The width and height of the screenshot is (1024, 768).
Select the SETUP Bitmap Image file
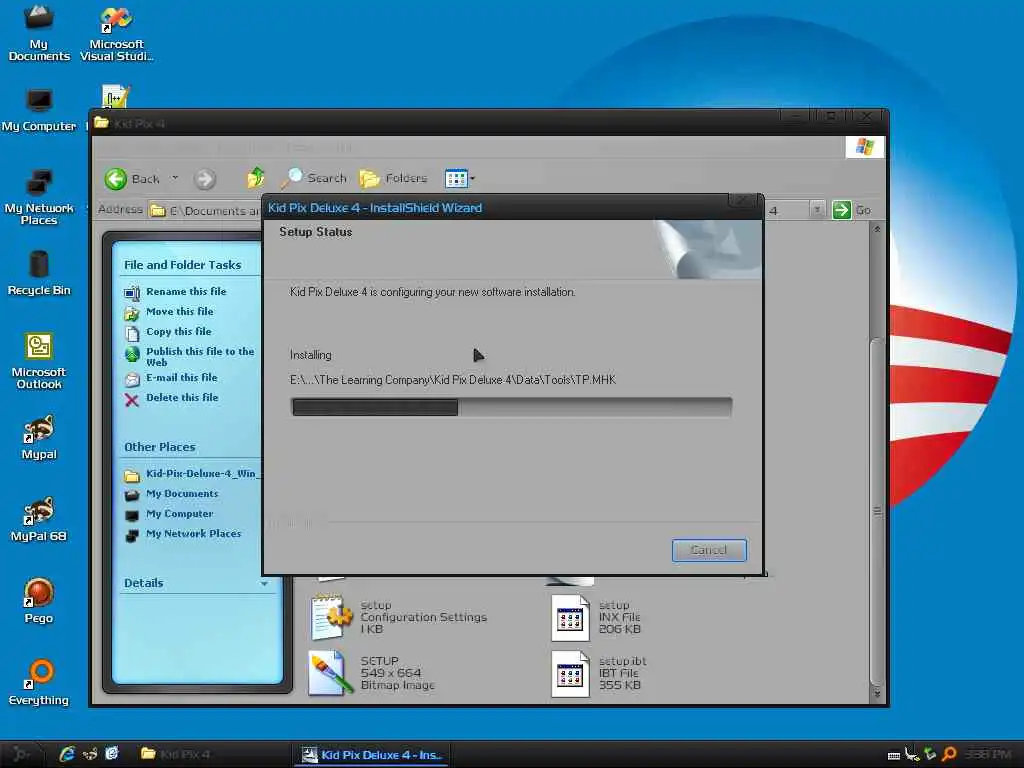372,673
